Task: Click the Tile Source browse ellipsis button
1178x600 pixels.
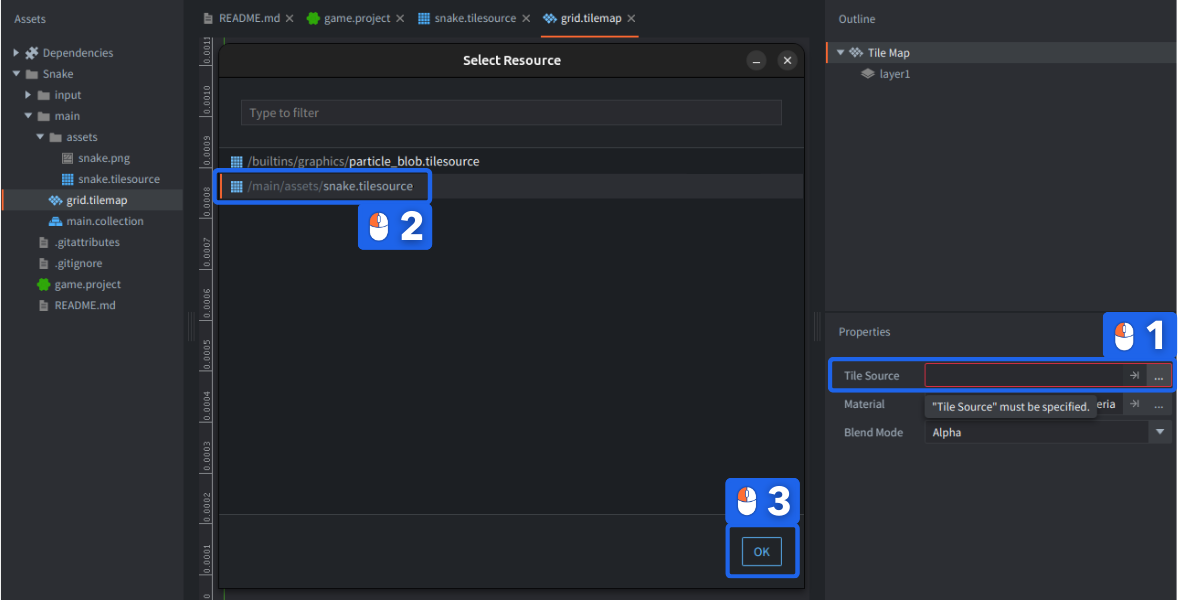Action: (1158, 376)
